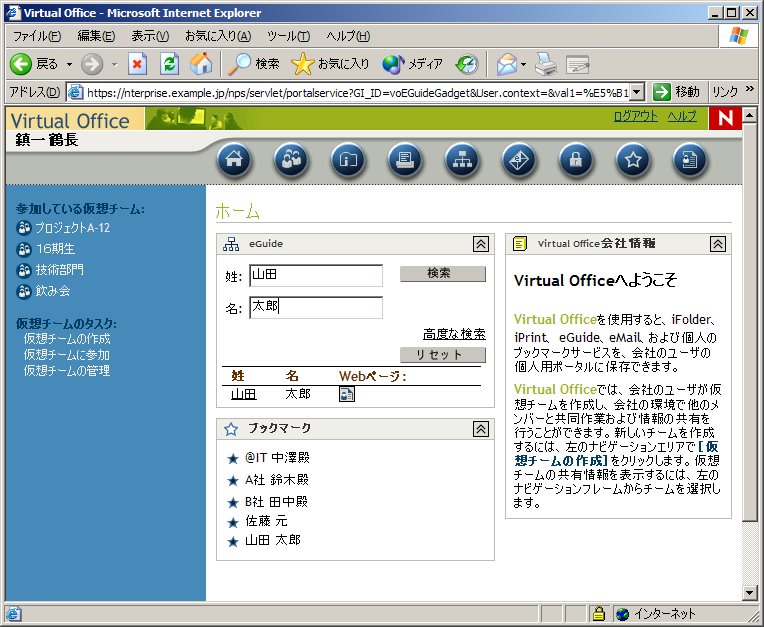The height and width of the screenshot is (627, 764).
Task: Open the 編集(E) menu
Action: point(96,36)
